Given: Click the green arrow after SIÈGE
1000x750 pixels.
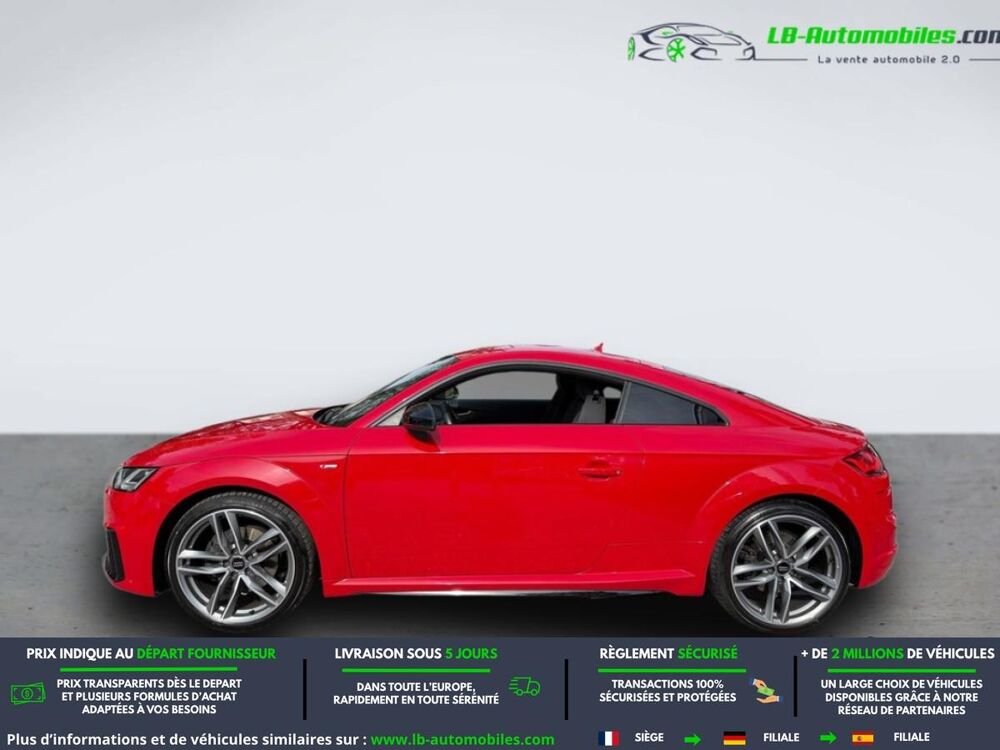Looking at the screenshot, I should (692, 739).
